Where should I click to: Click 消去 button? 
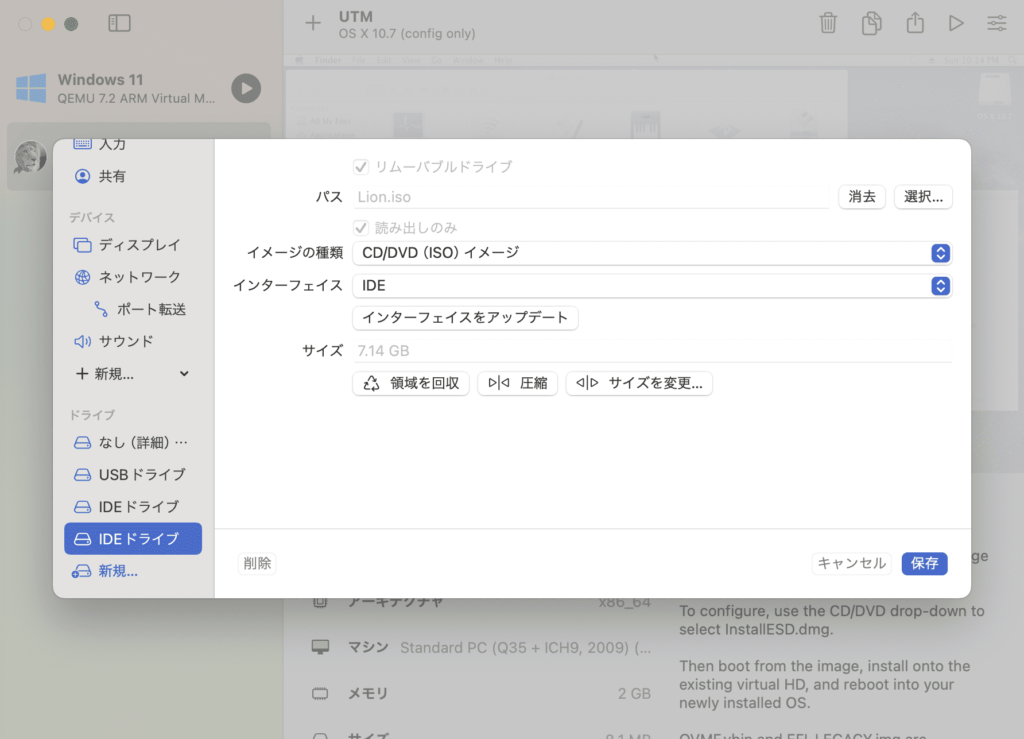tap(861, 197)
